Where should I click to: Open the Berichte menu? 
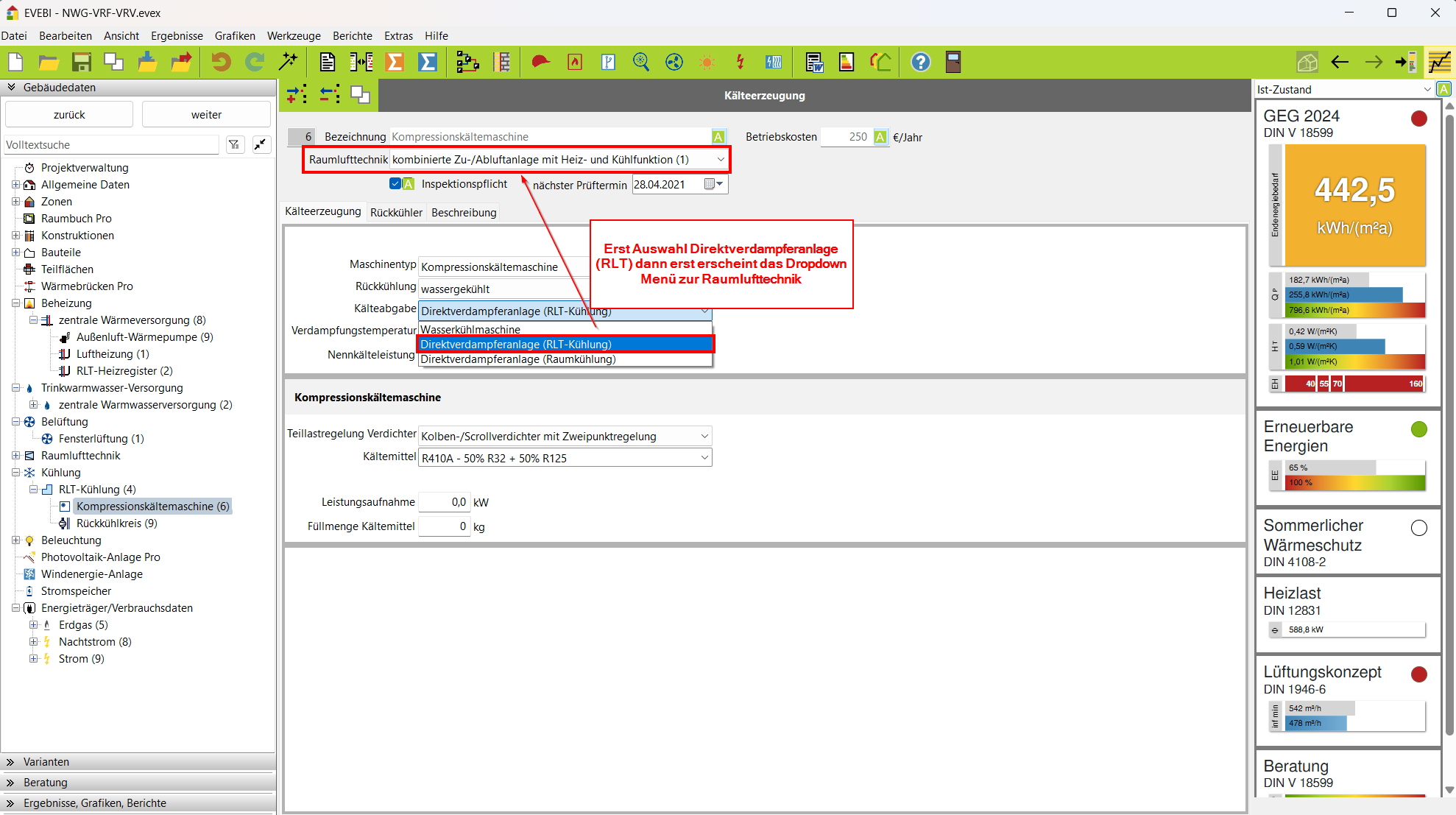(x=352, y=35)
